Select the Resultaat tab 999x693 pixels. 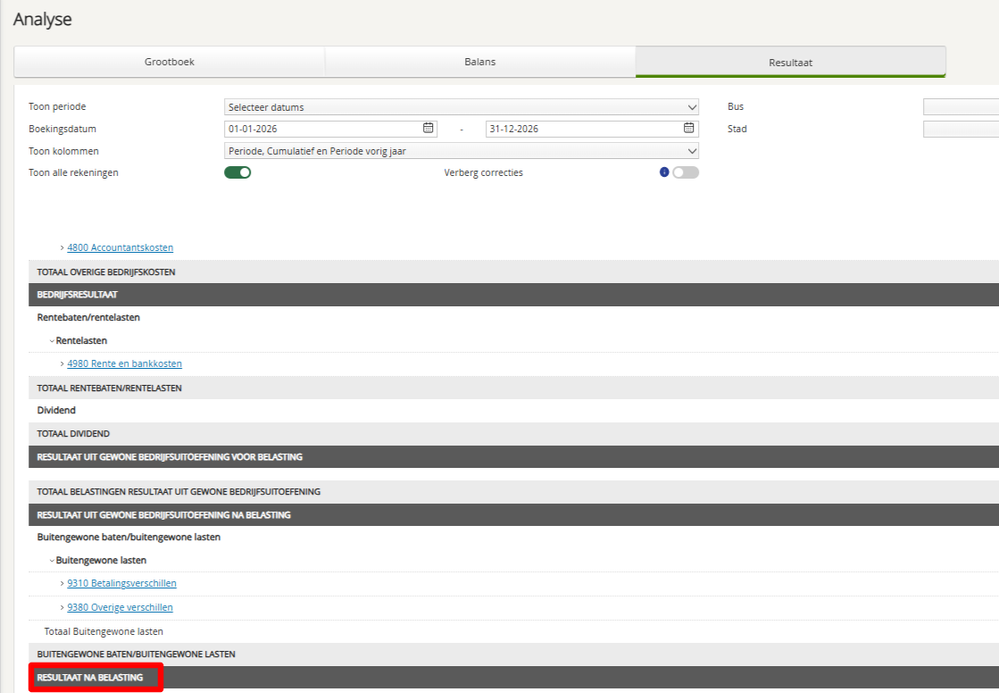coord(790,62)
